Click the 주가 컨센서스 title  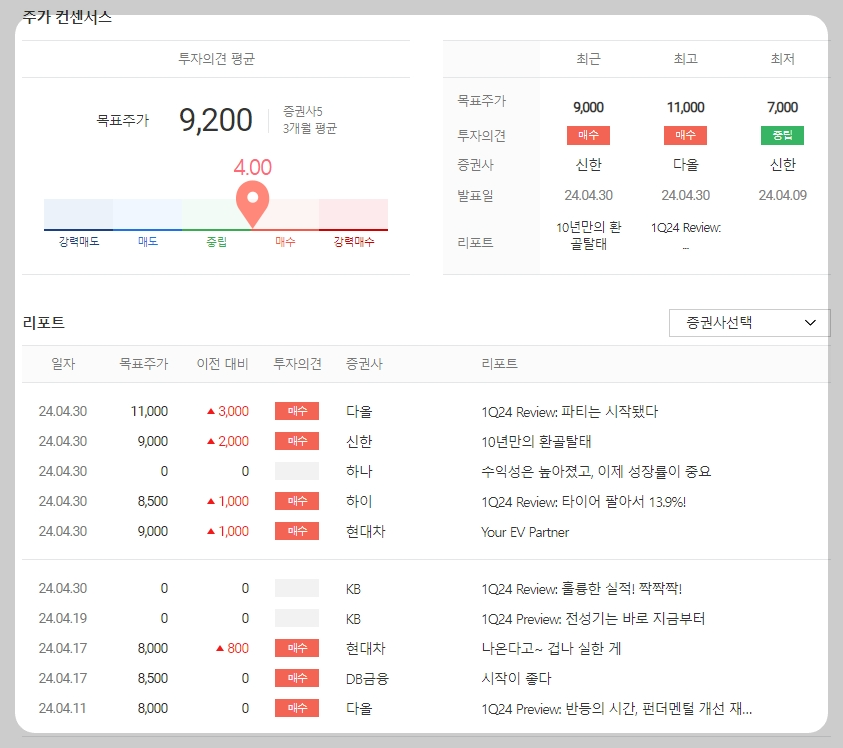pos(67,17)
